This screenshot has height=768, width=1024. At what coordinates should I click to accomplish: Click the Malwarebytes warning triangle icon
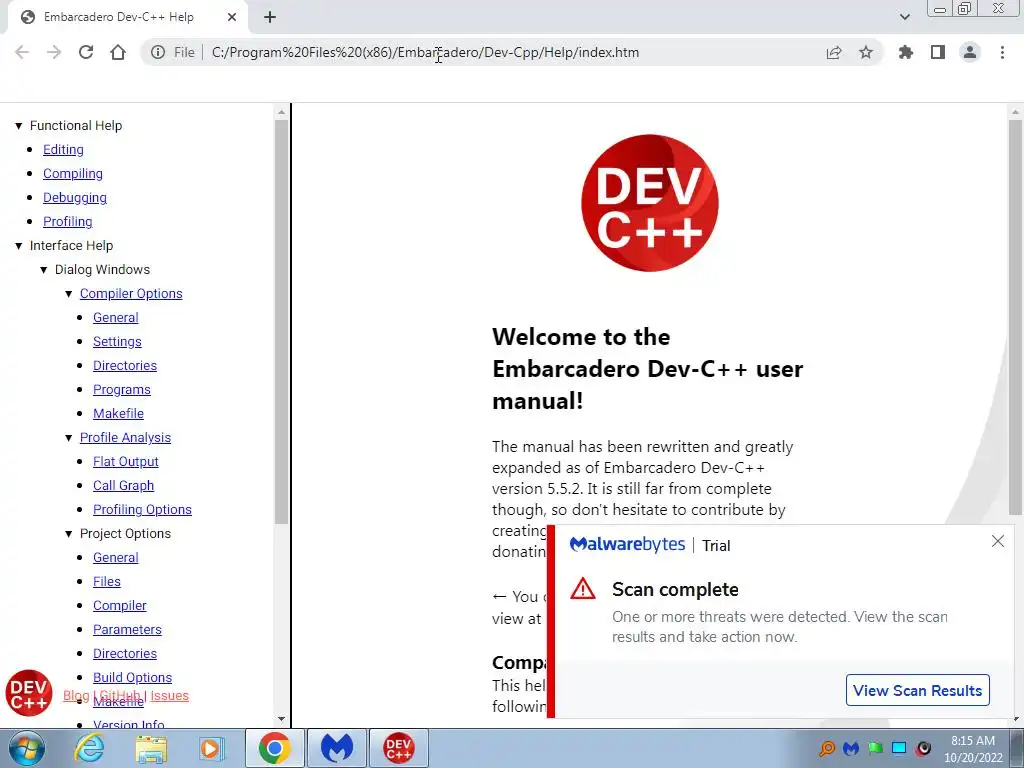[583, 588]
